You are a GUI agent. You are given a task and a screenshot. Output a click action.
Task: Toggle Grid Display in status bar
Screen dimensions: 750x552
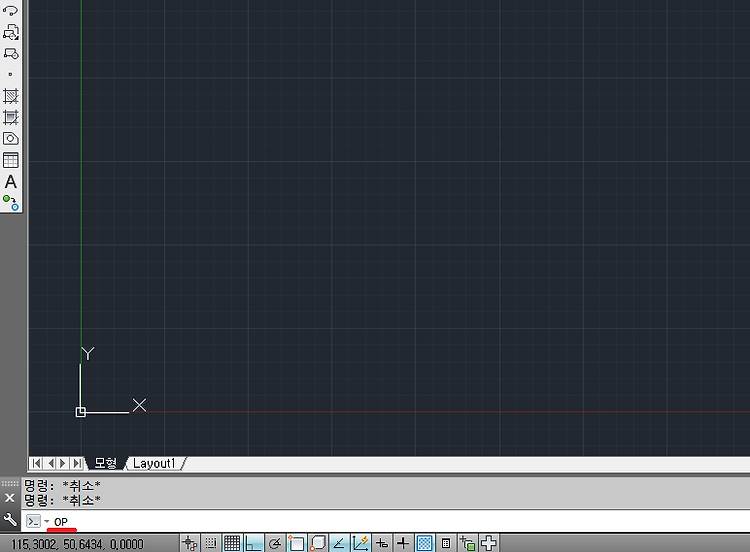pyautogui.click(x=232, y=543)
